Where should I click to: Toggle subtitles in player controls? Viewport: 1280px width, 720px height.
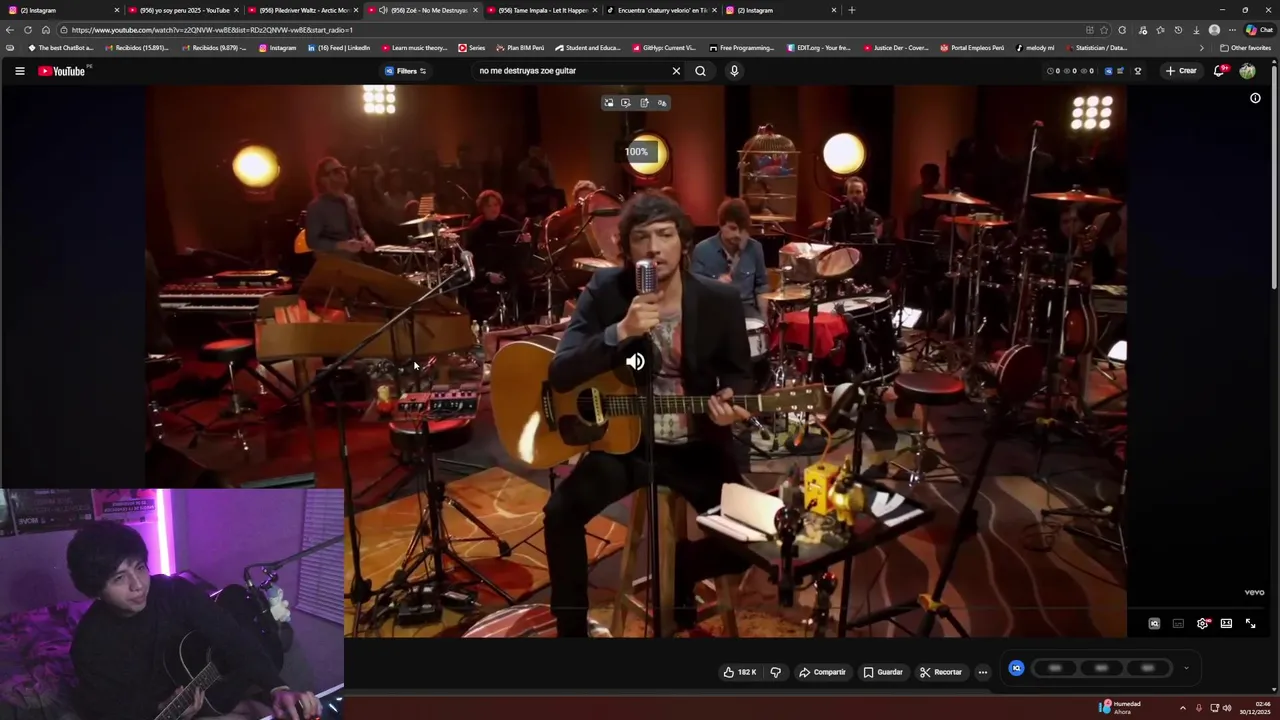pos(1178,624)
